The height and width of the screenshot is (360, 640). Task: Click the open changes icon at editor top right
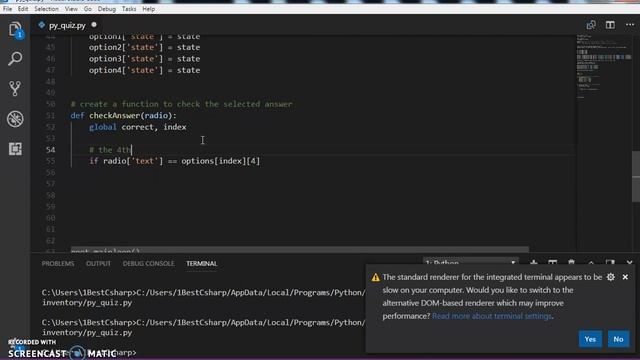(591, 25)
